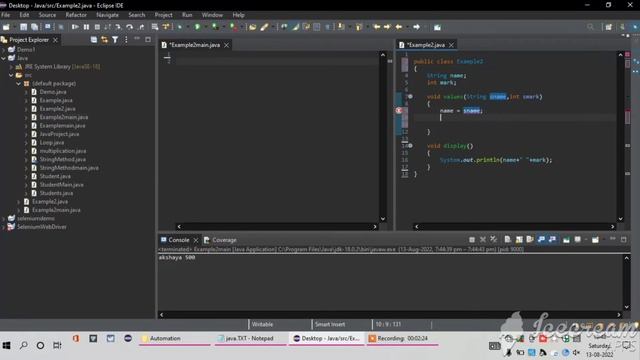
Task: Open the Source menu
Action: (47, 15)
